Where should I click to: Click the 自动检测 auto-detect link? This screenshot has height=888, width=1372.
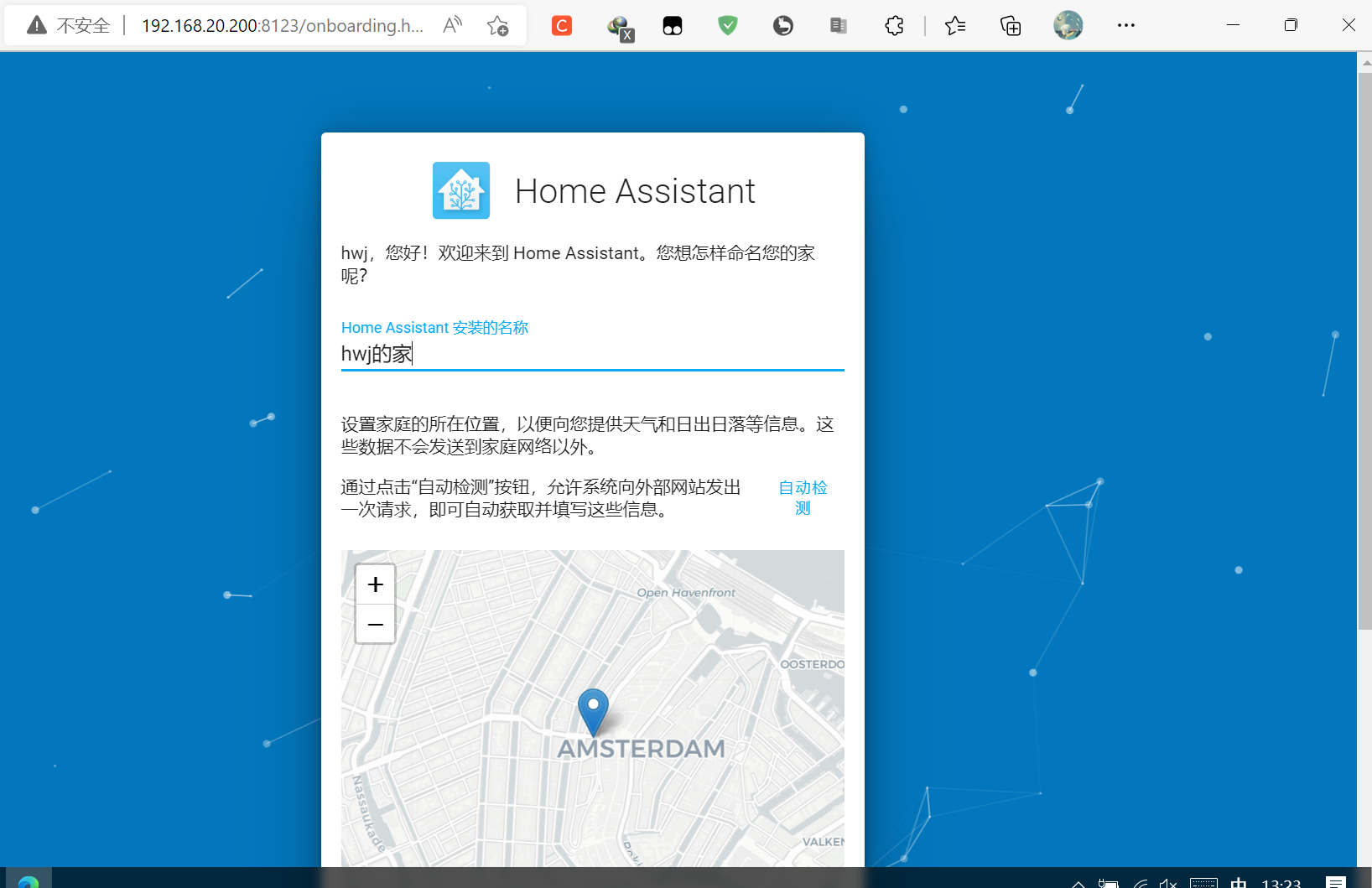(803, 498)
